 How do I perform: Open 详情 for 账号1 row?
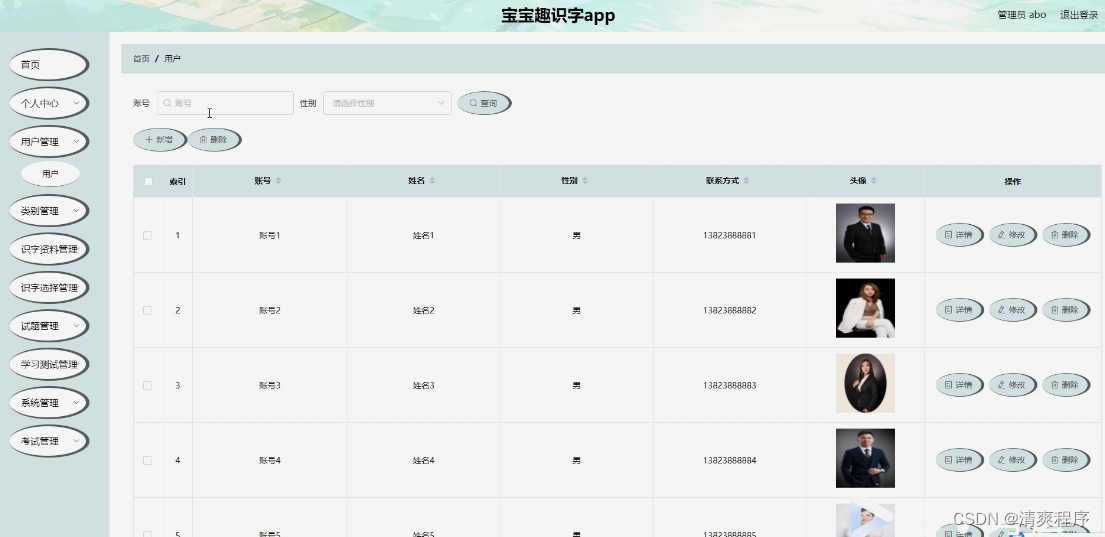(x=959, y=235)
